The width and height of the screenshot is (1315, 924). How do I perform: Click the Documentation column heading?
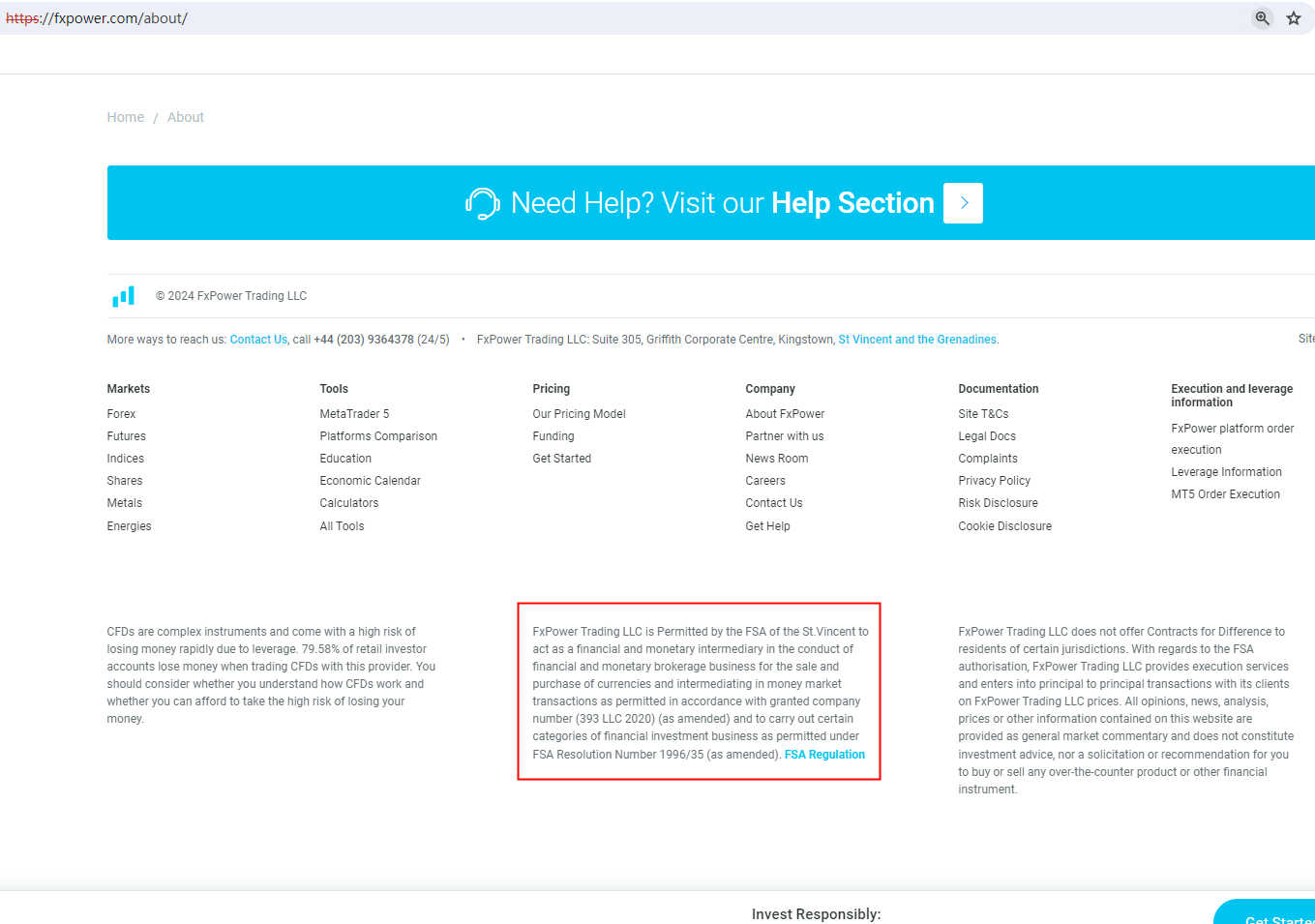pos(999,389)
